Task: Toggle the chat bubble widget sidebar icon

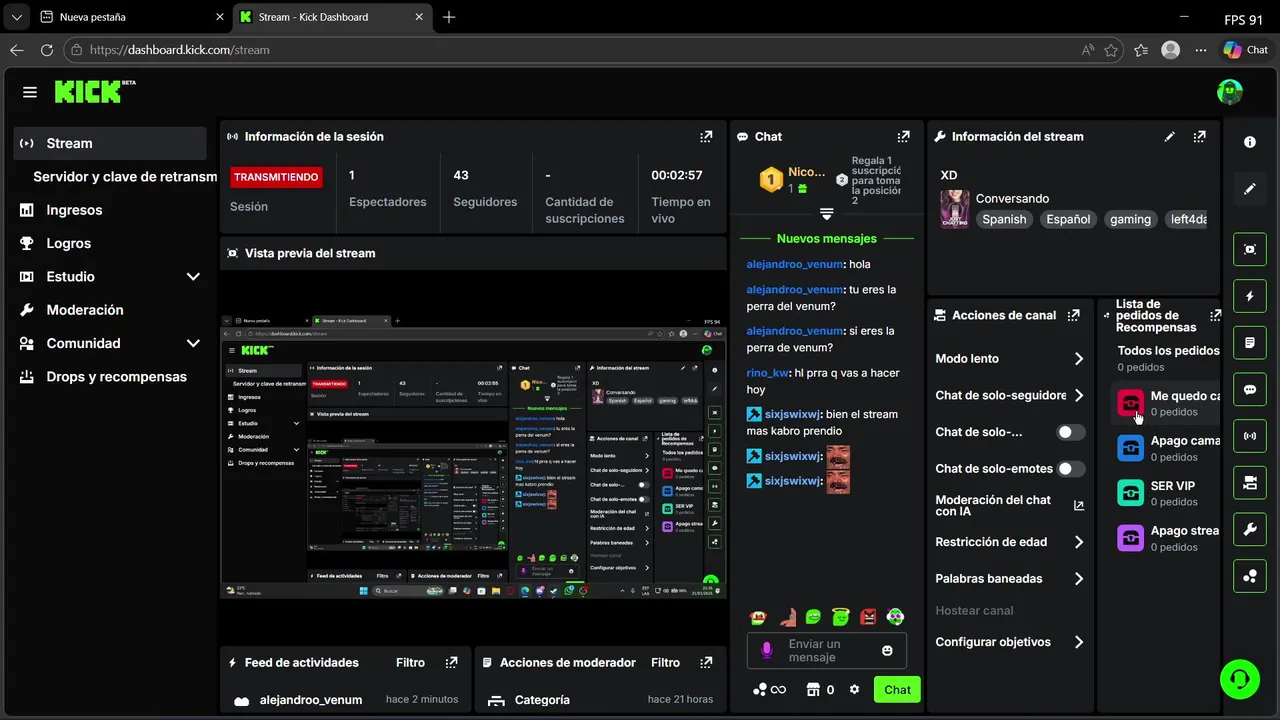Action: click(1250, 390)
